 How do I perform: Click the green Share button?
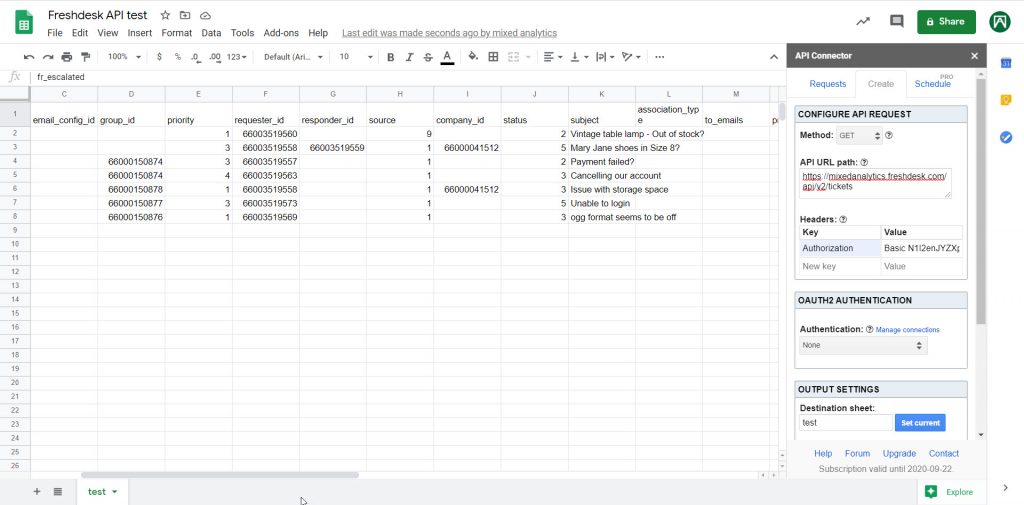(946, 22)
